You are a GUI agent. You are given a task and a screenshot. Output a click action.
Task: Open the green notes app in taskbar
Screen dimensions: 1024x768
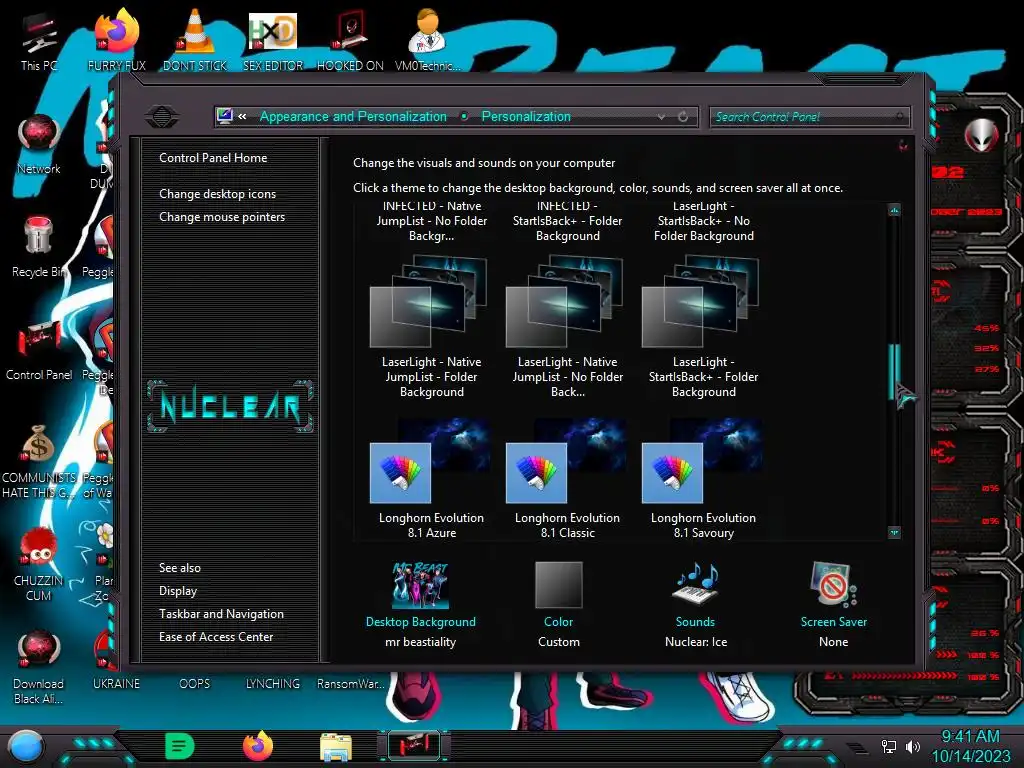pos(180,746)
